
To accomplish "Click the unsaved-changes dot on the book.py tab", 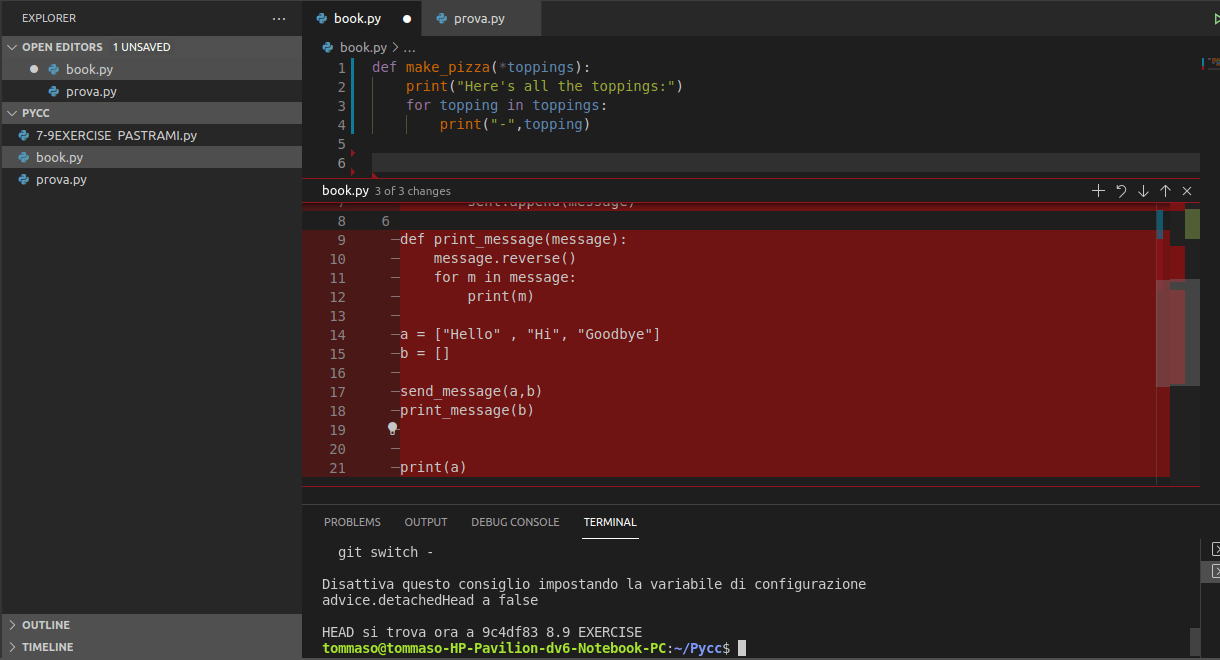I will coord(406,17).
